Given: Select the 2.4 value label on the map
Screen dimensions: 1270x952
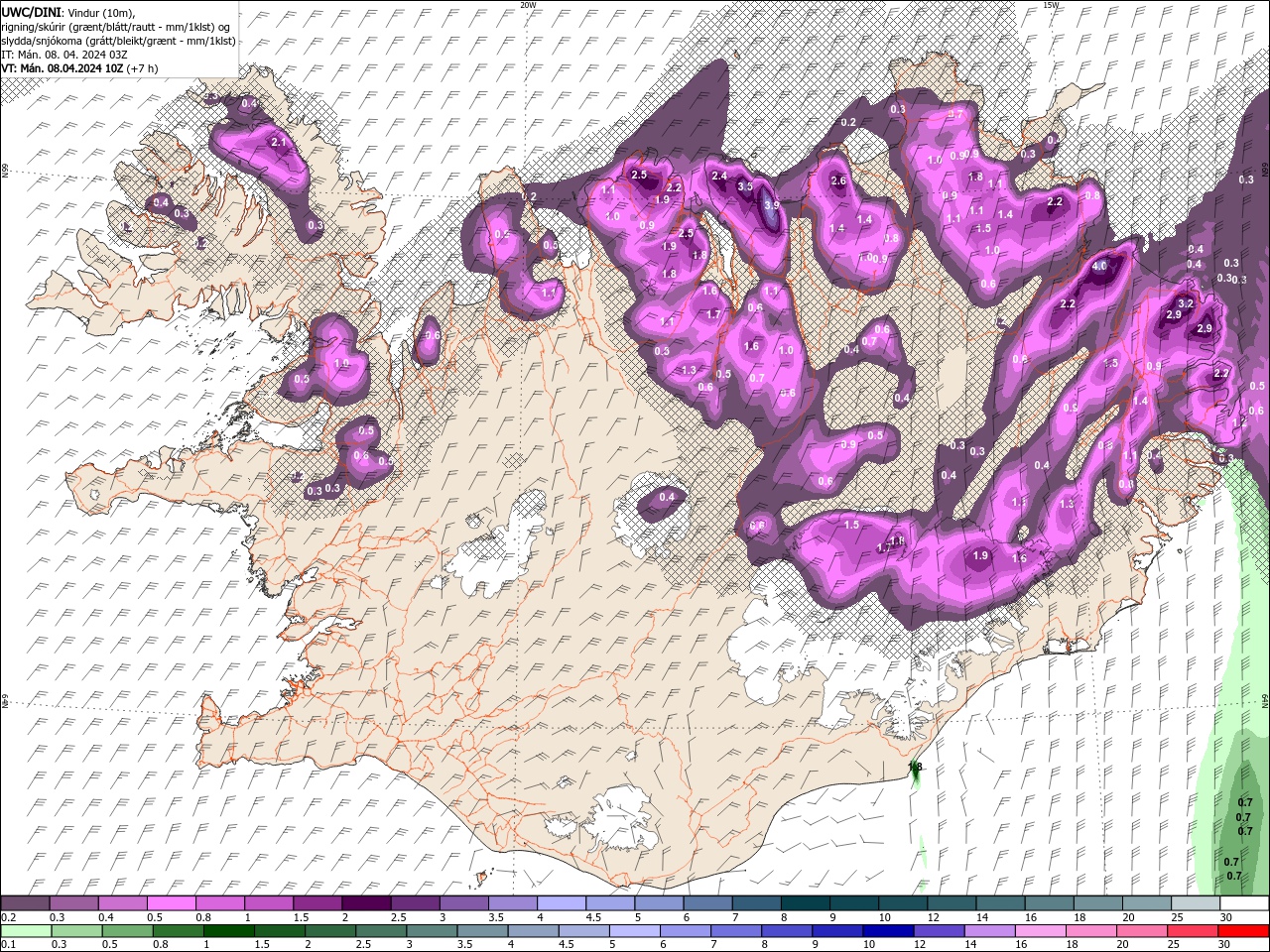Looking at the screenshot, I should 719,176.
